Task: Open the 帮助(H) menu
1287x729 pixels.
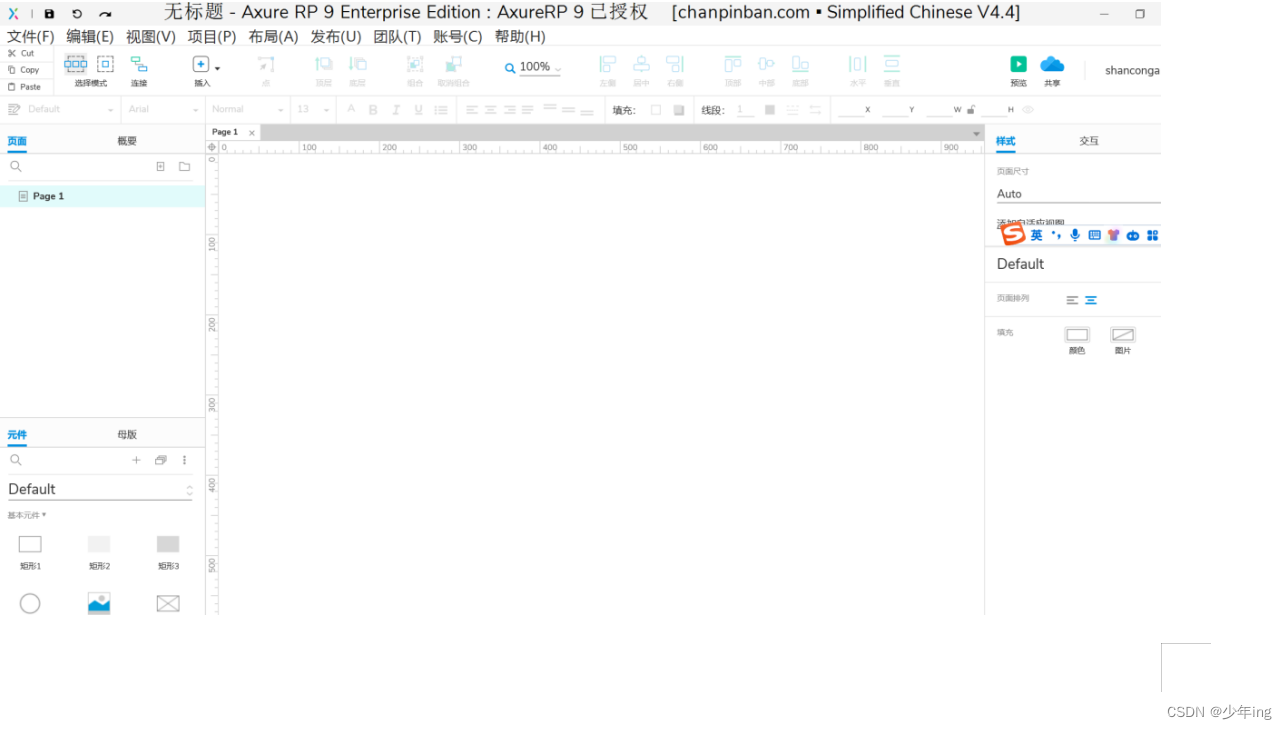Action: (520, 36)
